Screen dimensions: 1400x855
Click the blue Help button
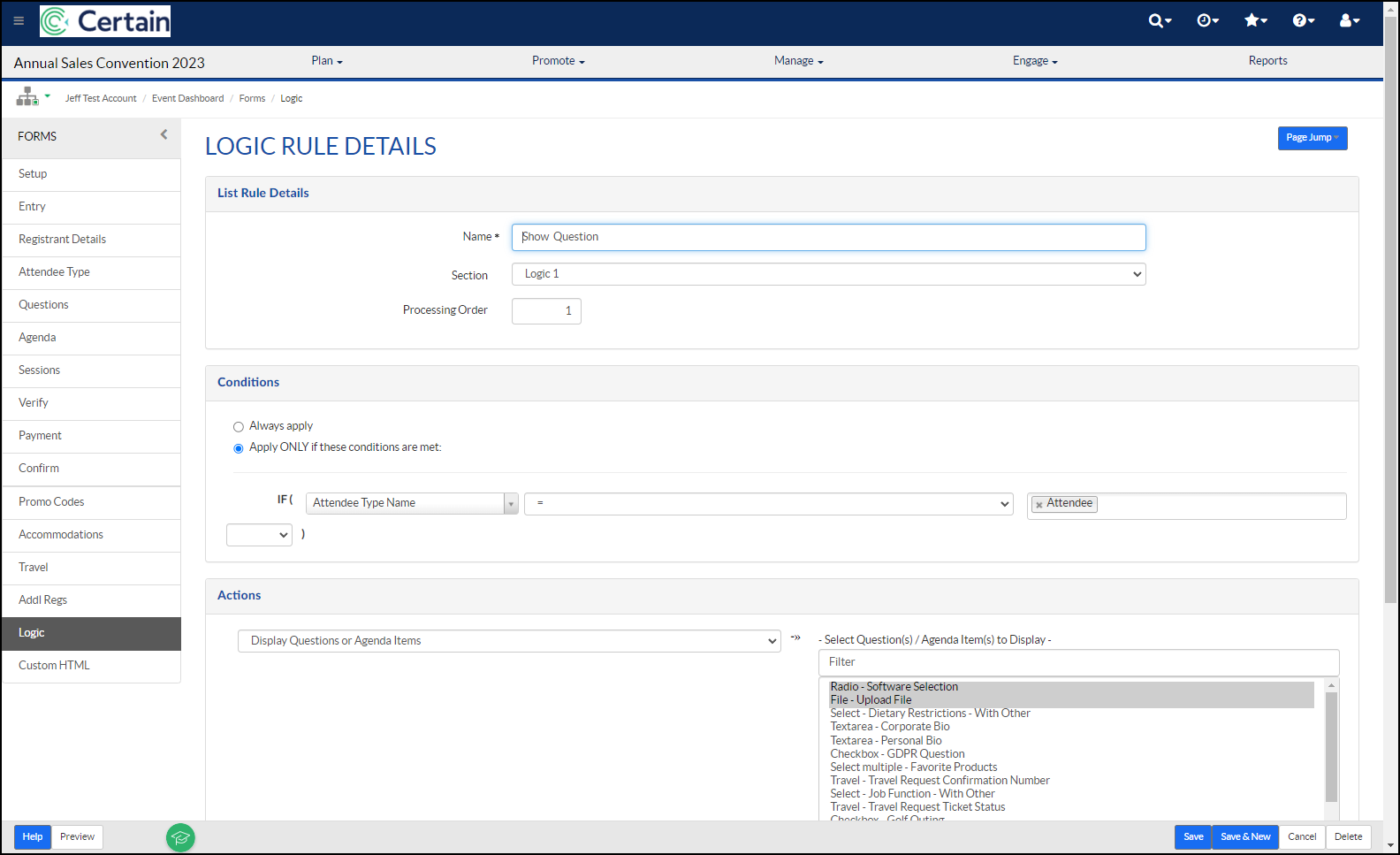(33, 837)
